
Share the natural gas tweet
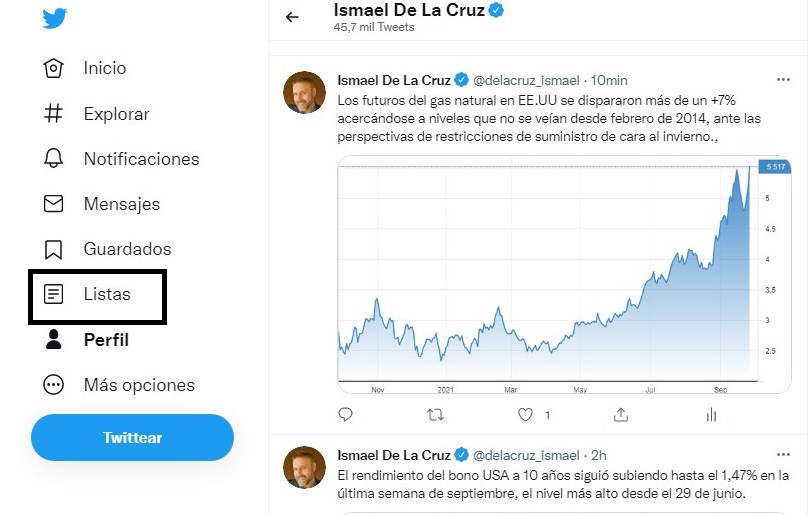(621, 414)
